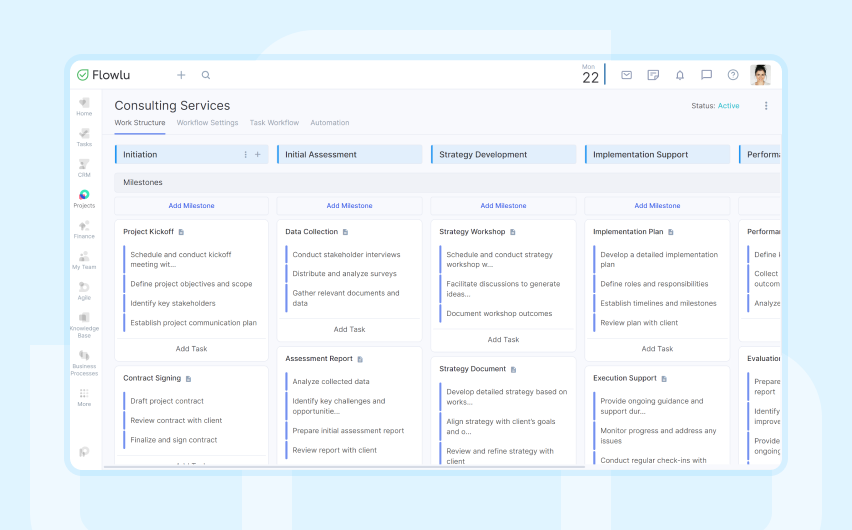The height and width of the screenshot is (530, 852).
Task: Open 'Draft project contract' task
Action: (167, 401)
